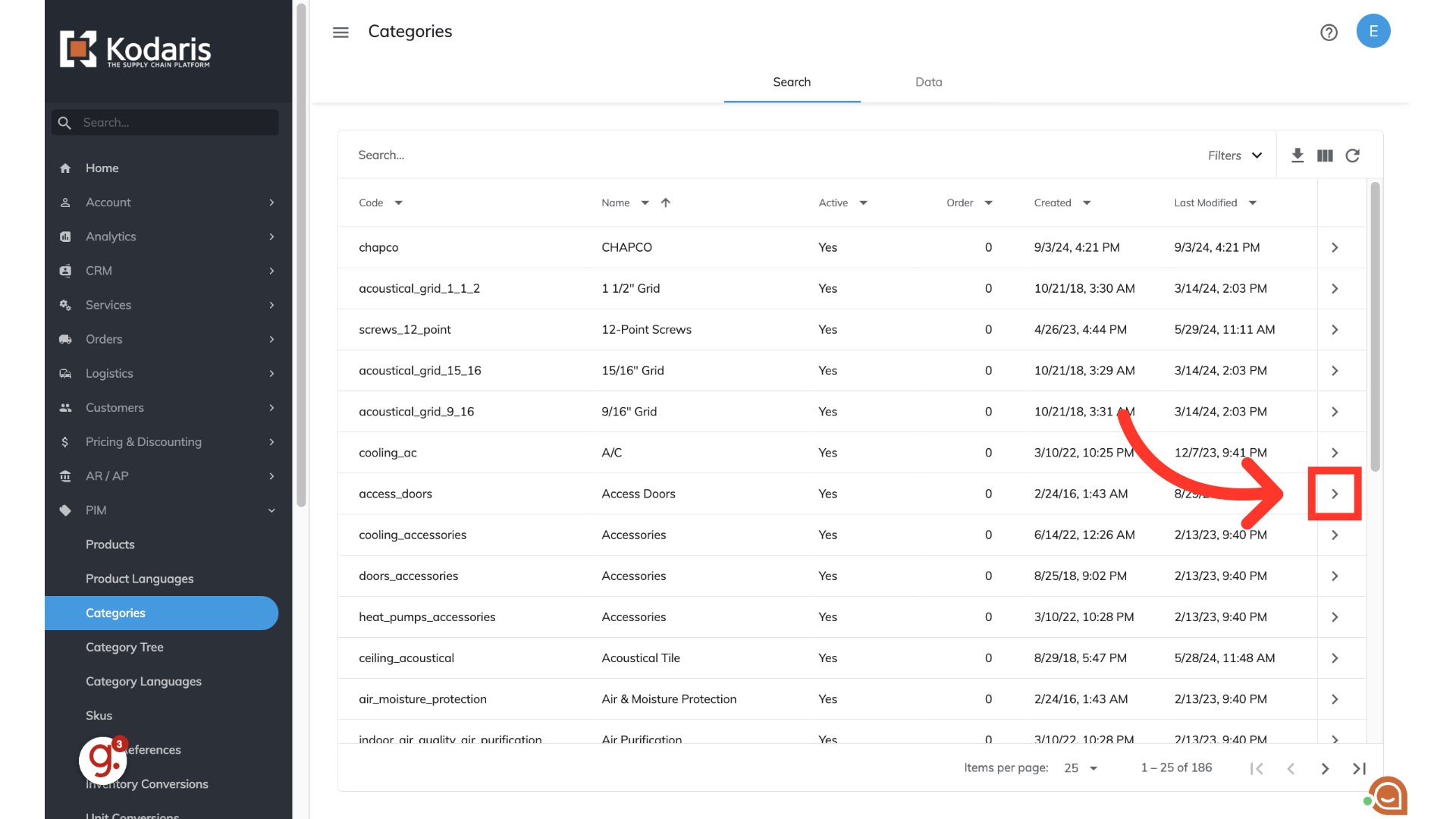
Task: Click the user avatar E icon
Action: 1373,31
